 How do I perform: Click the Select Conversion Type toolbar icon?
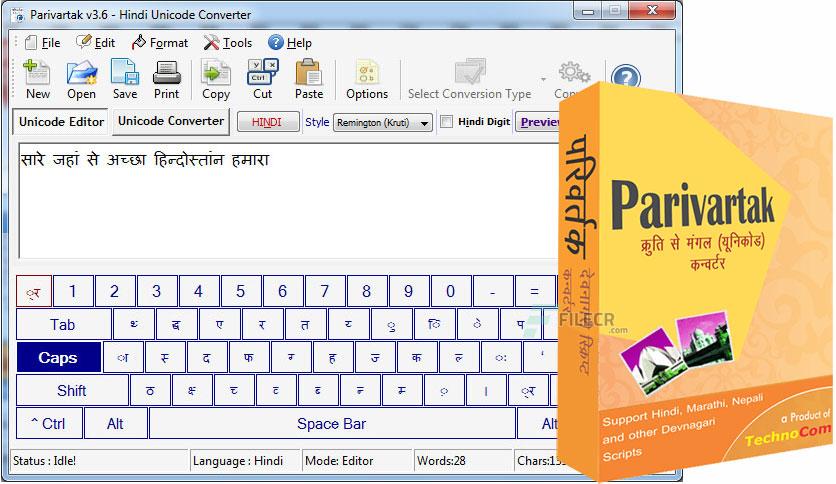point(470,79)
